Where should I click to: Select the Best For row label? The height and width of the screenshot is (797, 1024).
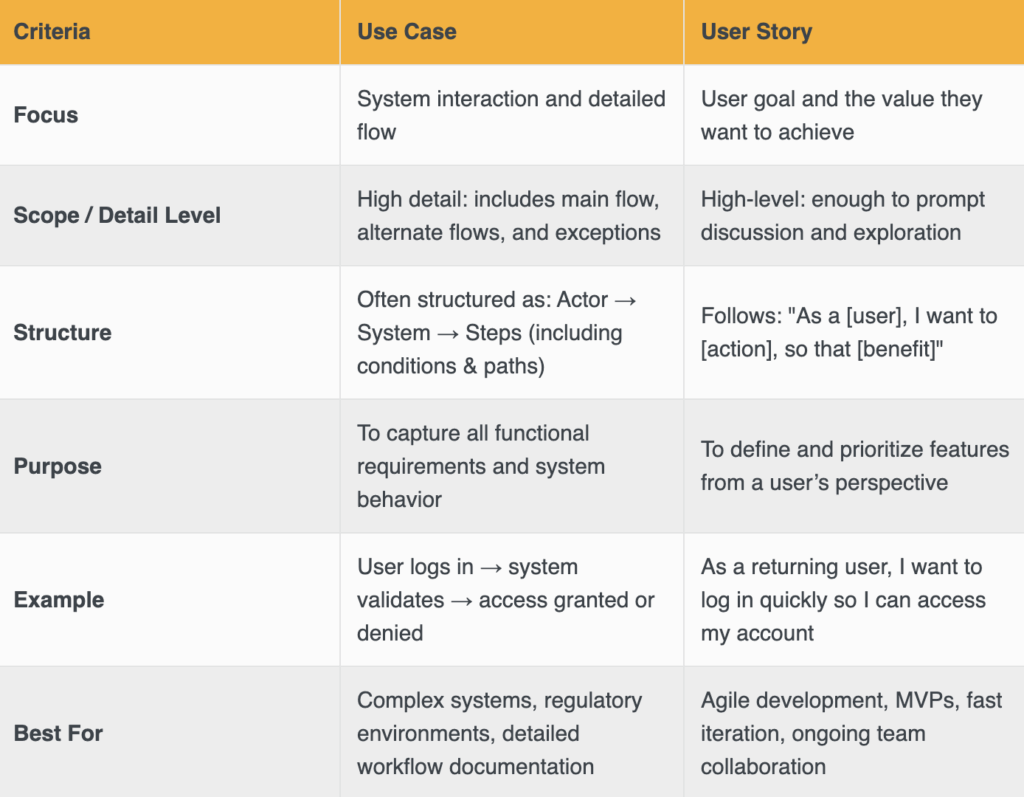point(58,733)
